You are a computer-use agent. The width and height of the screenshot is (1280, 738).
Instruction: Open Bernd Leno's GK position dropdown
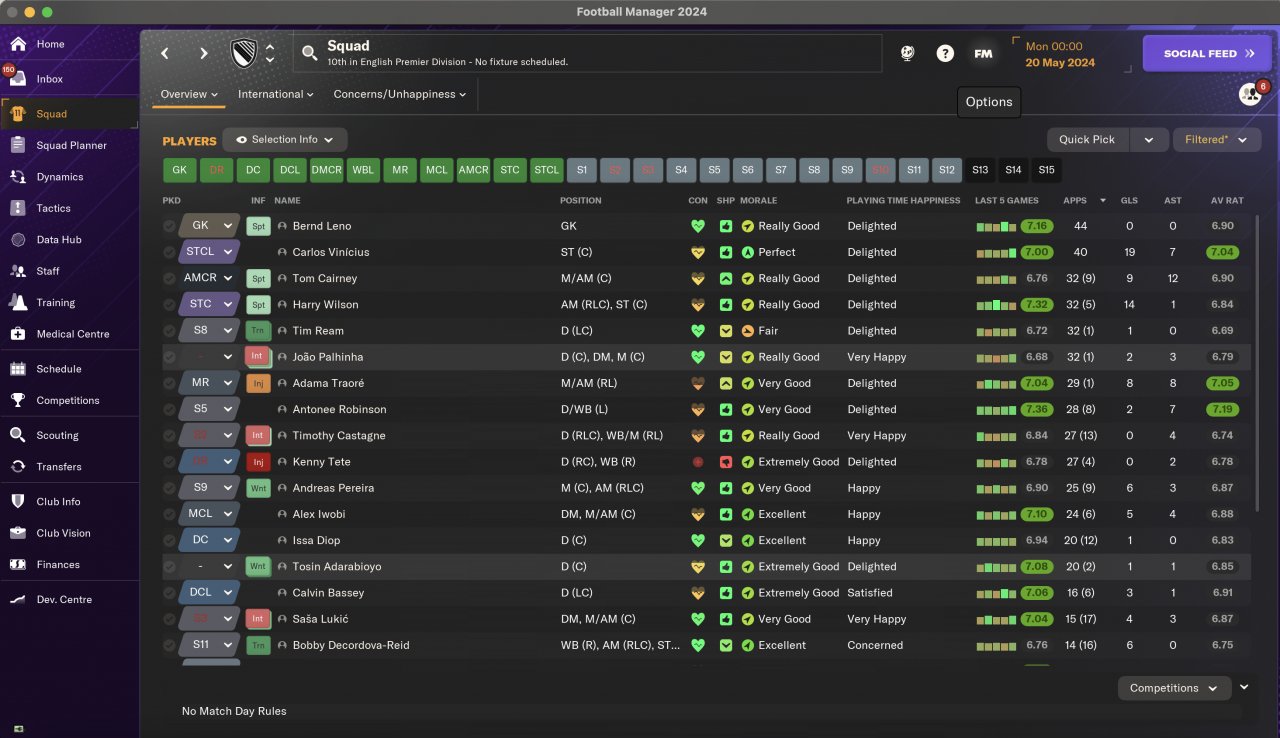coord(209,226)
